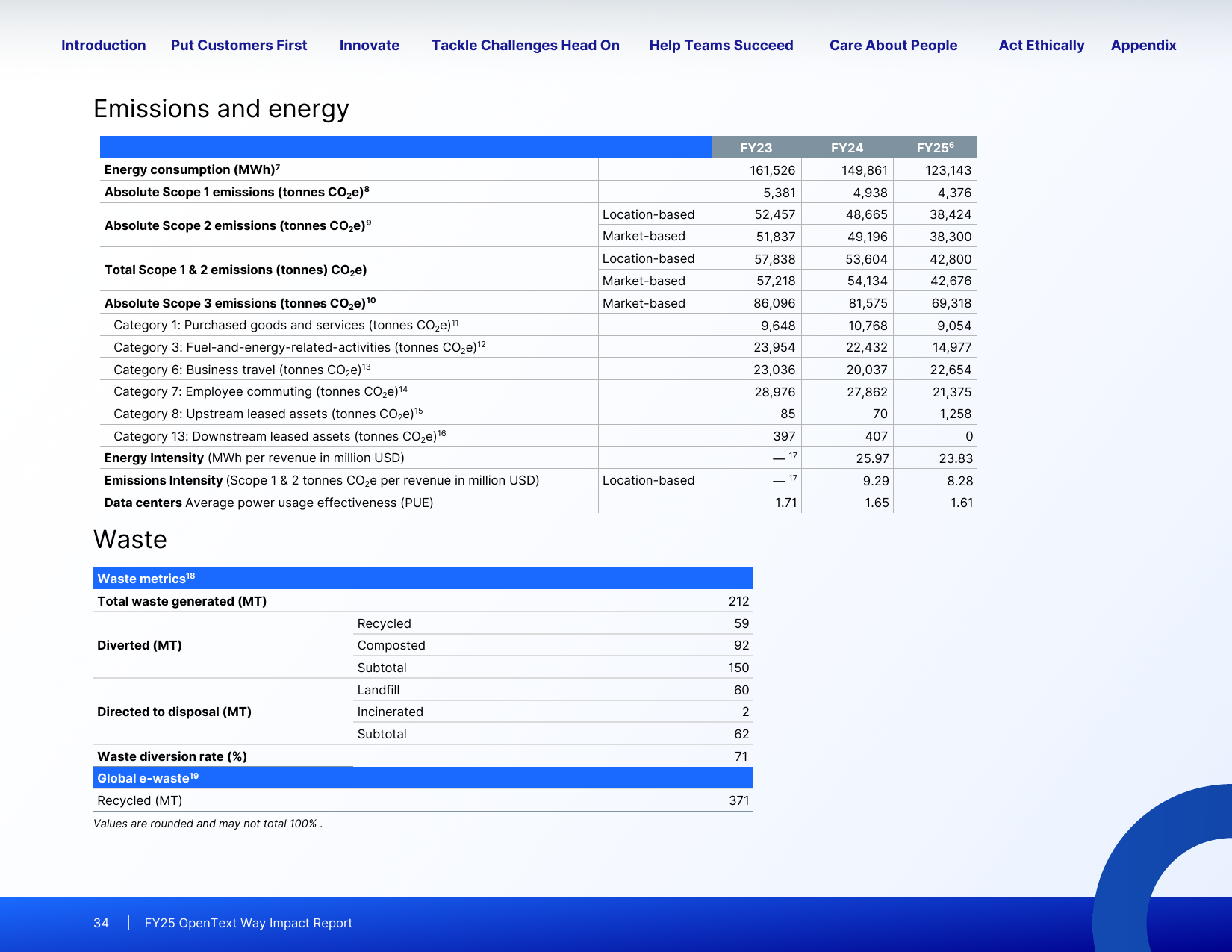Go to Put Customers First section
1232x952 pixels.
click(x=239, y=45)
